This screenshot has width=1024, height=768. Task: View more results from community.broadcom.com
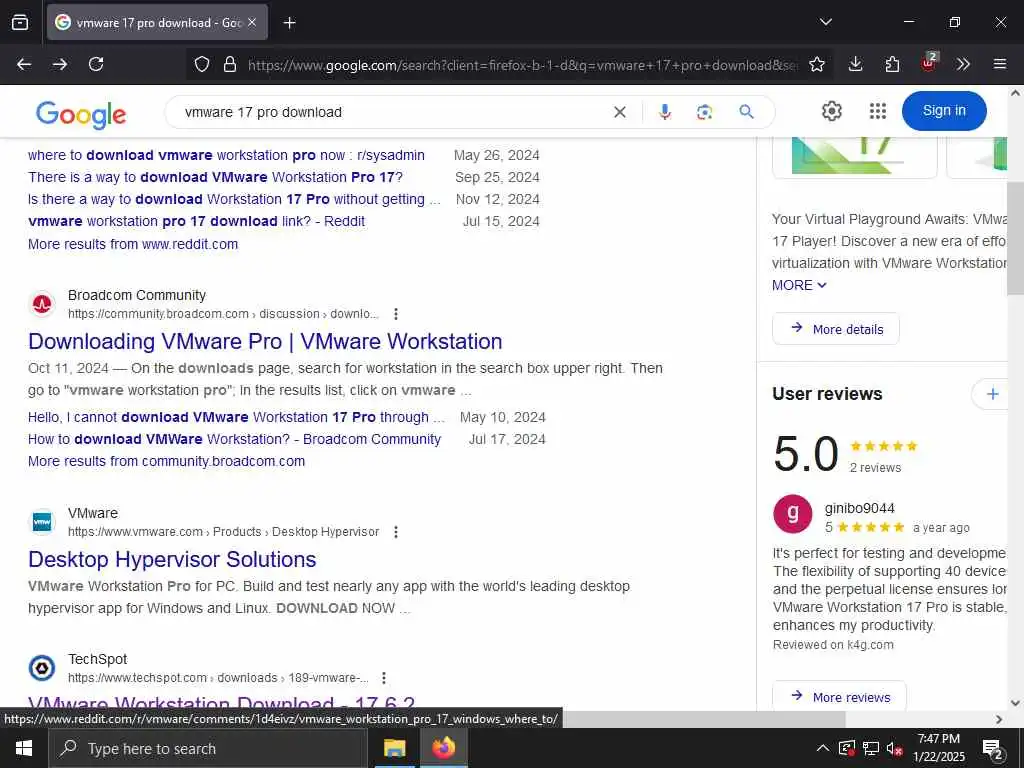click(x=167, y=462)
